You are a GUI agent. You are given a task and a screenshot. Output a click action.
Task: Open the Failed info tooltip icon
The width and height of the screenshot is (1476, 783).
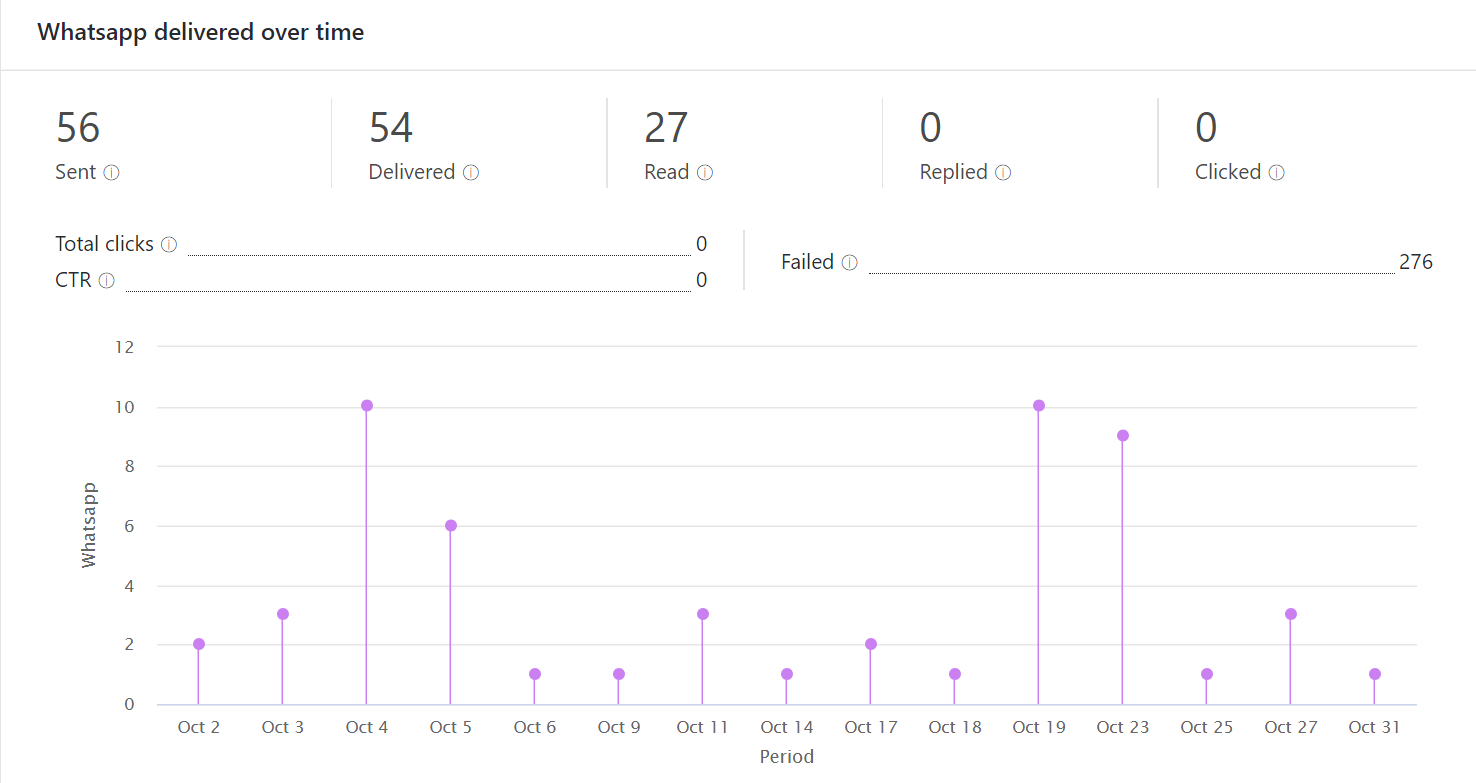(x=850, y=263)
